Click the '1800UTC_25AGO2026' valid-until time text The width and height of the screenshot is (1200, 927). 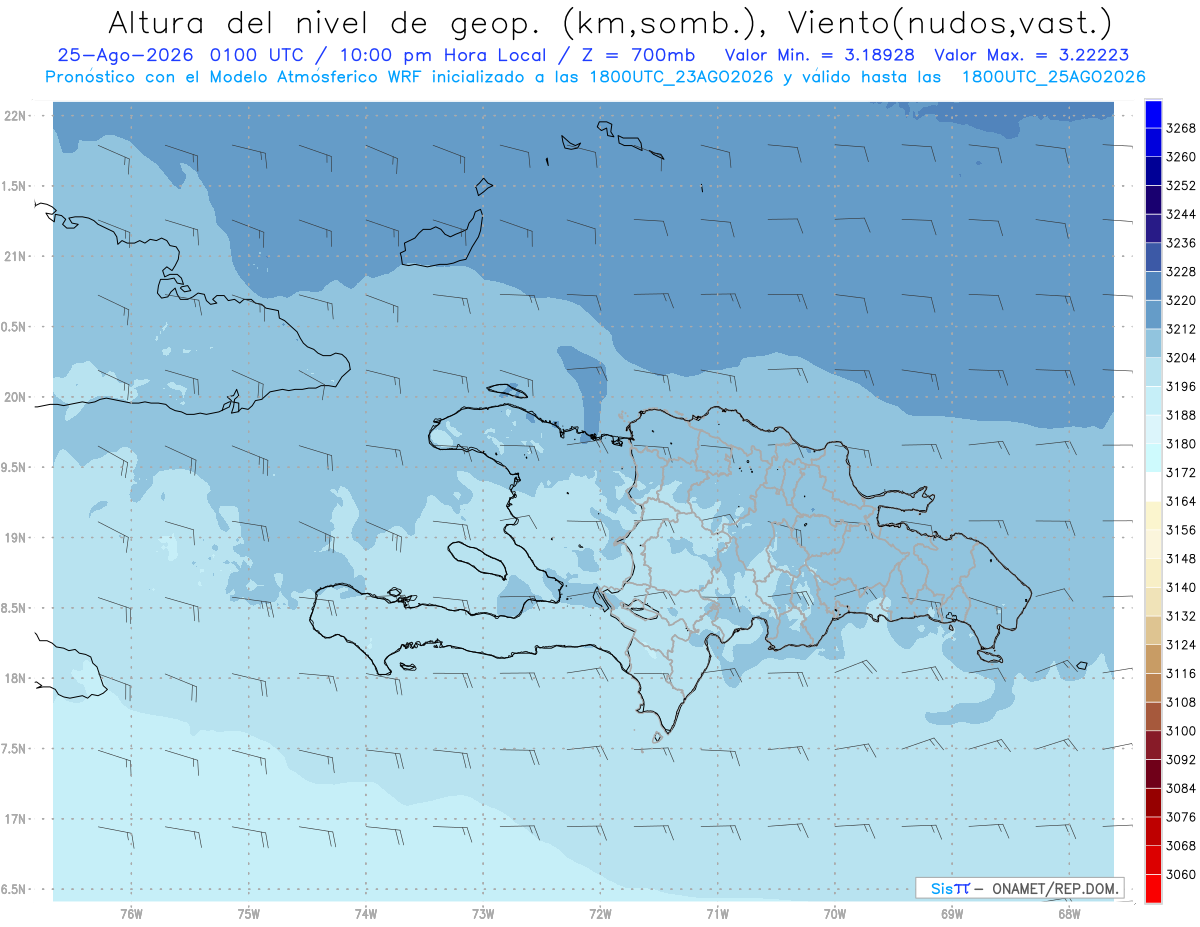(x=1053, y=76)
